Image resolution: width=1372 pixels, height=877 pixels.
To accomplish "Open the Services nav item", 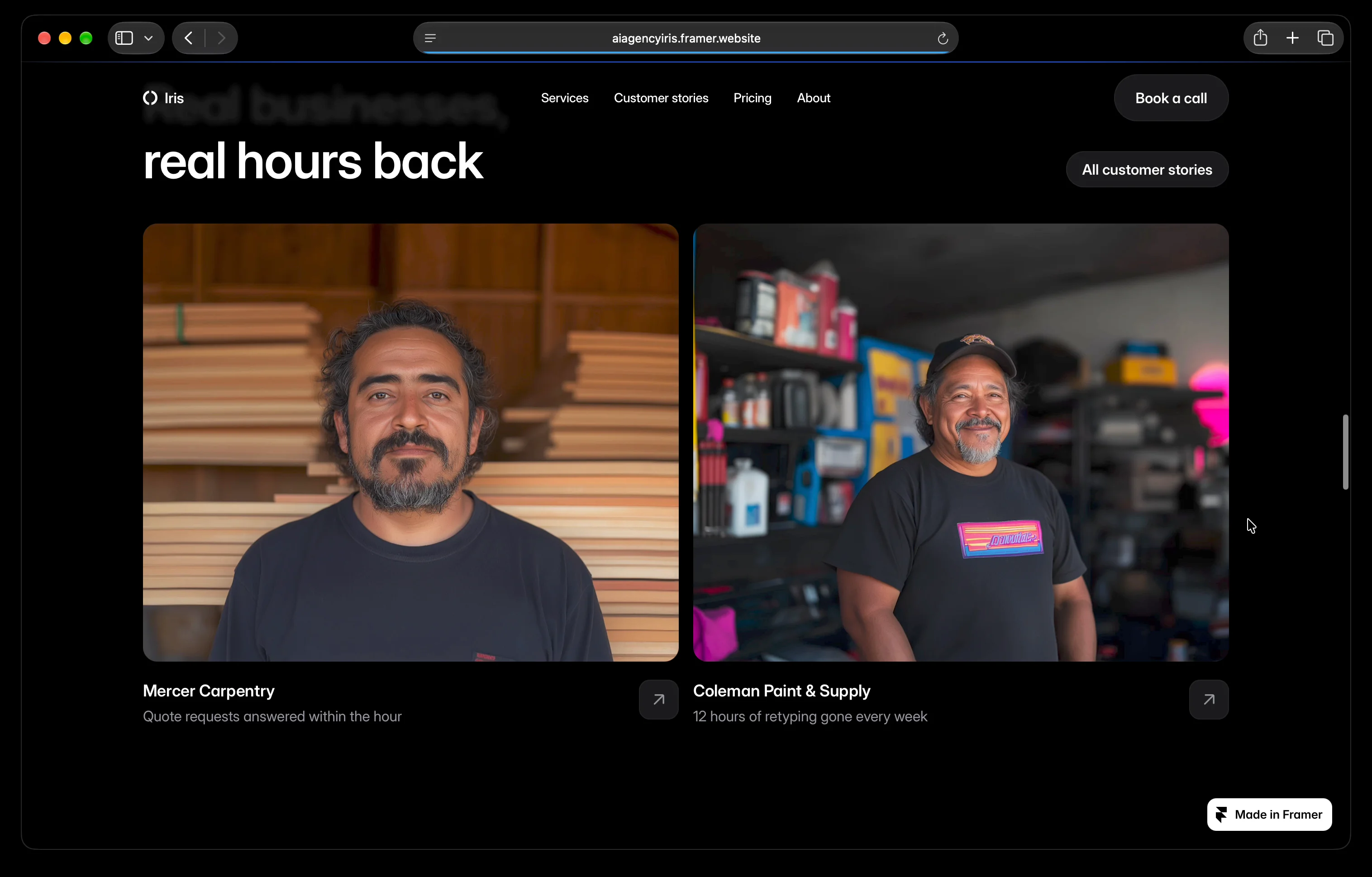I will pyautogui.click(x=565, y=98).
